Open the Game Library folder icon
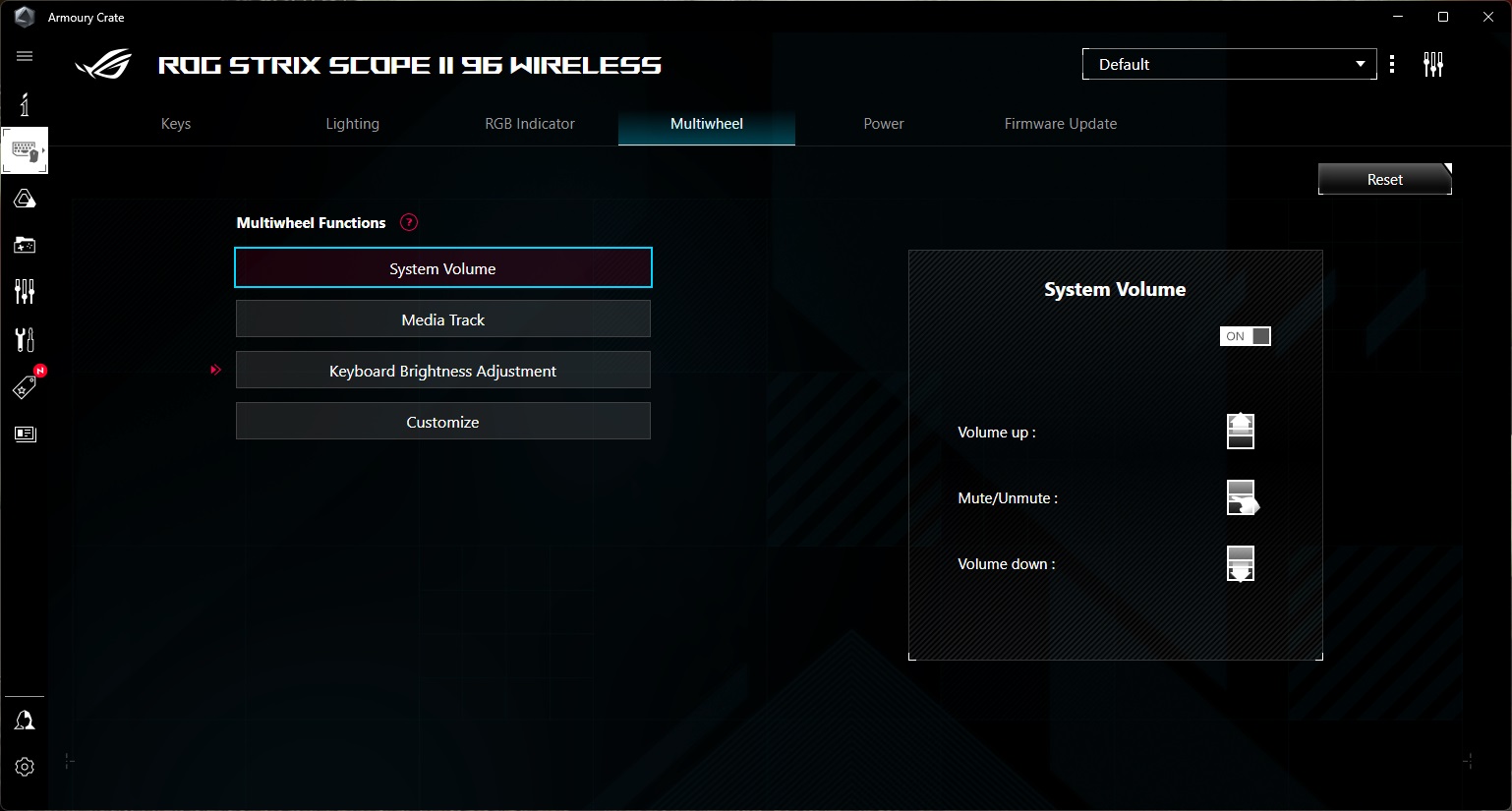The height and width of the screenshot is (811, 1512). pos(25,245)
